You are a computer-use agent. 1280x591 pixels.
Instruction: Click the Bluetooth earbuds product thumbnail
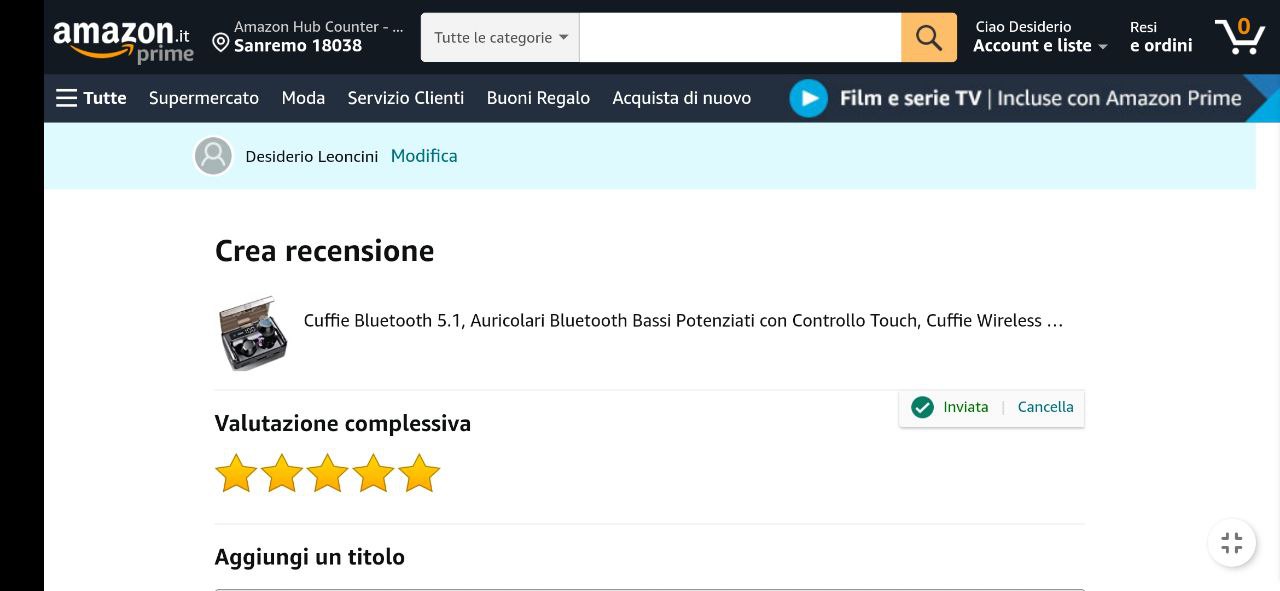click(253, 333)
